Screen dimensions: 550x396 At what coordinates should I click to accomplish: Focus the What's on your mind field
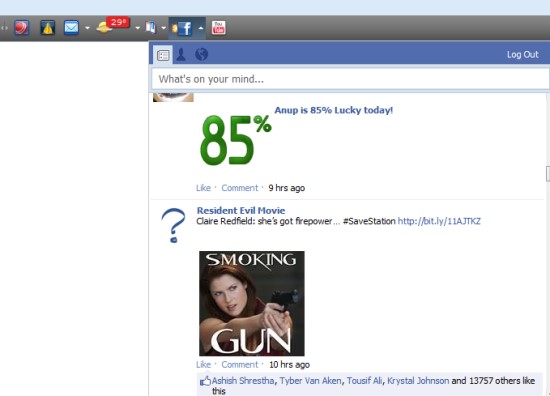tap(350, 79)
